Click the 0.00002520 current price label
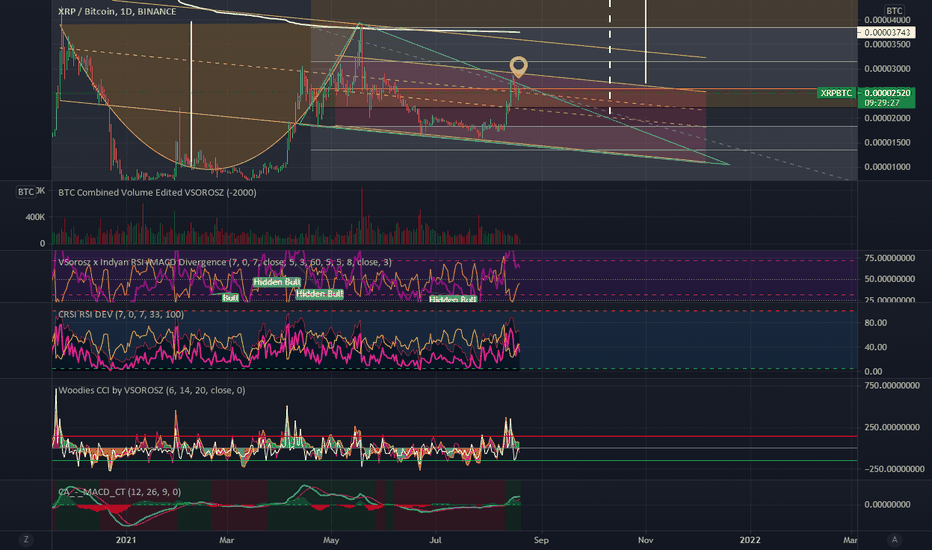 [887, 93]
